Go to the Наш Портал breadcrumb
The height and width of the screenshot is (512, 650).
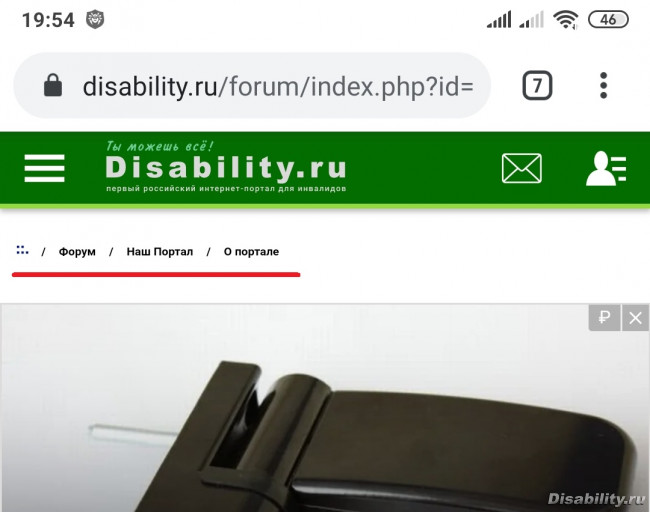click(160, 252)
